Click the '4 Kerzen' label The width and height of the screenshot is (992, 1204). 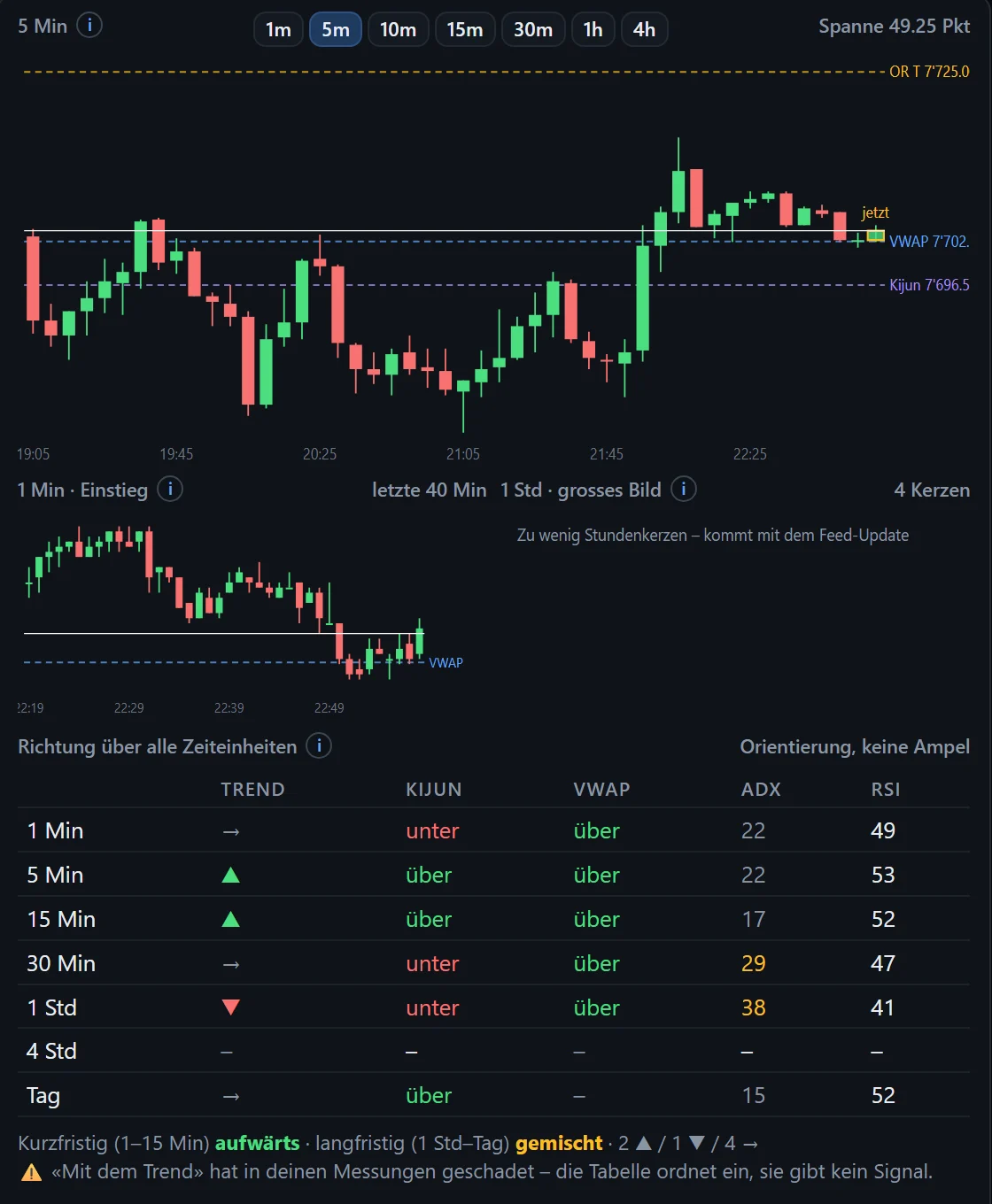pyautogui.click(x=932, y=490)
